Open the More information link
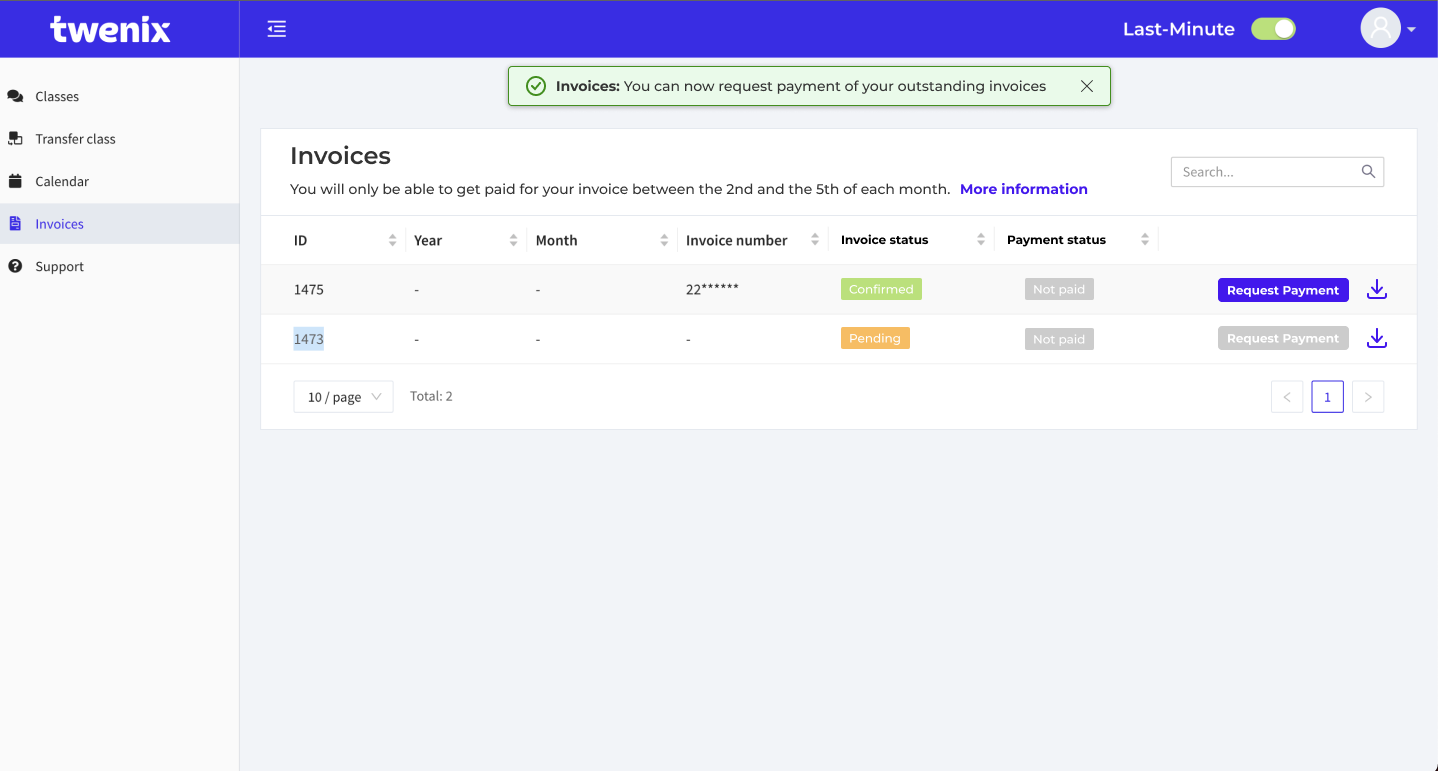 (1023, 189)
